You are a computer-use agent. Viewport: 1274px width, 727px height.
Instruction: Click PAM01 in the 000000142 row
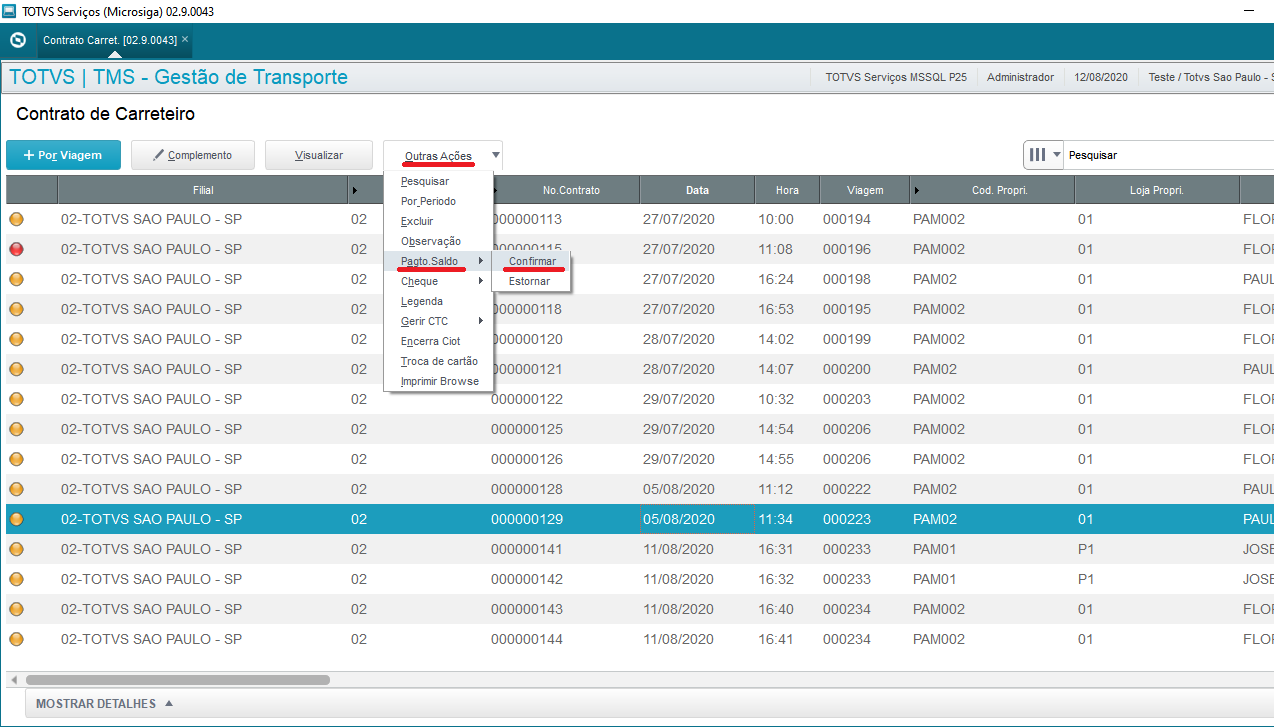coord(935,579)
